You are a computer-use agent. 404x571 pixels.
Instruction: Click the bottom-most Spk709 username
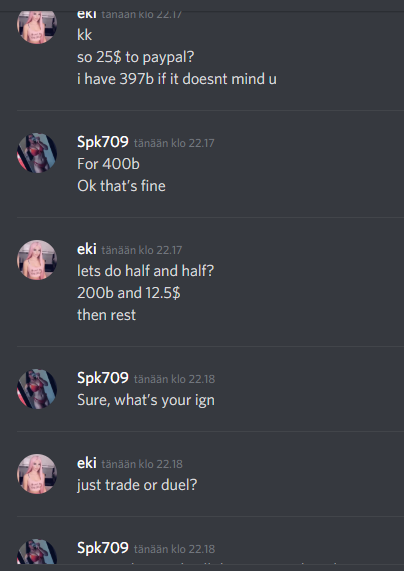point(103,548)
